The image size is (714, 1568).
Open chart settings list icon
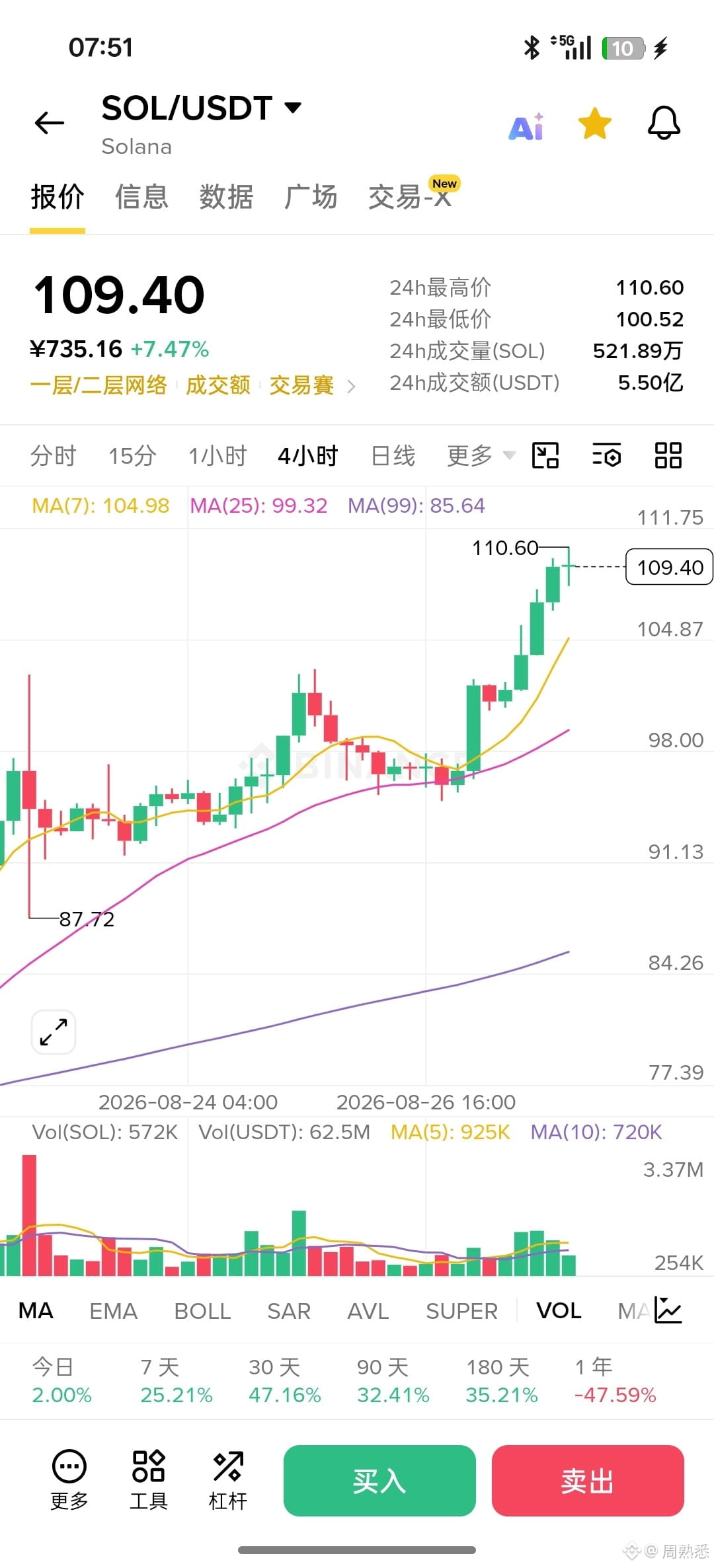(x=606, y=455)
